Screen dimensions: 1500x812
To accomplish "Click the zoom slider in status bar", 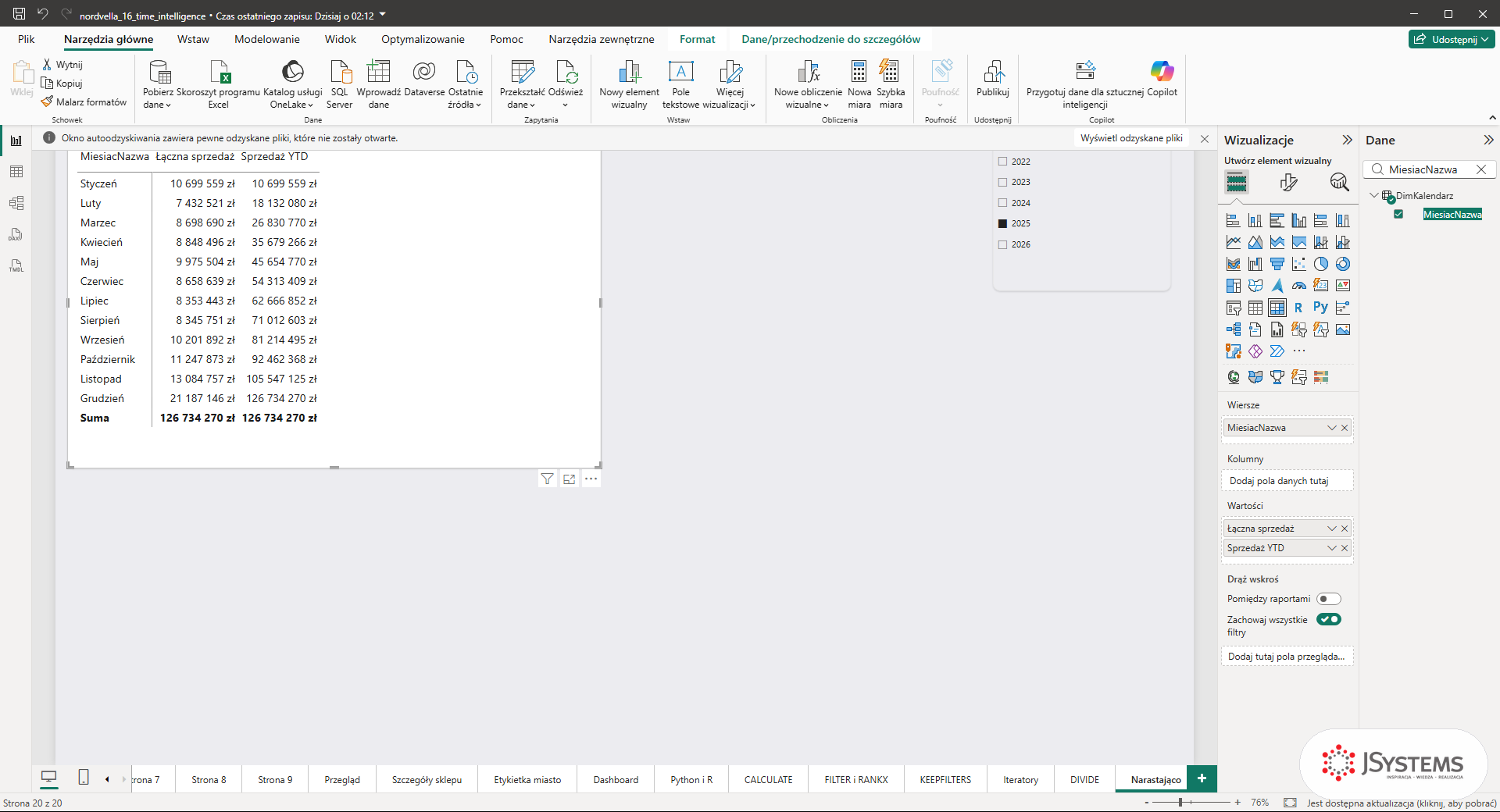I will [1192, 803].
